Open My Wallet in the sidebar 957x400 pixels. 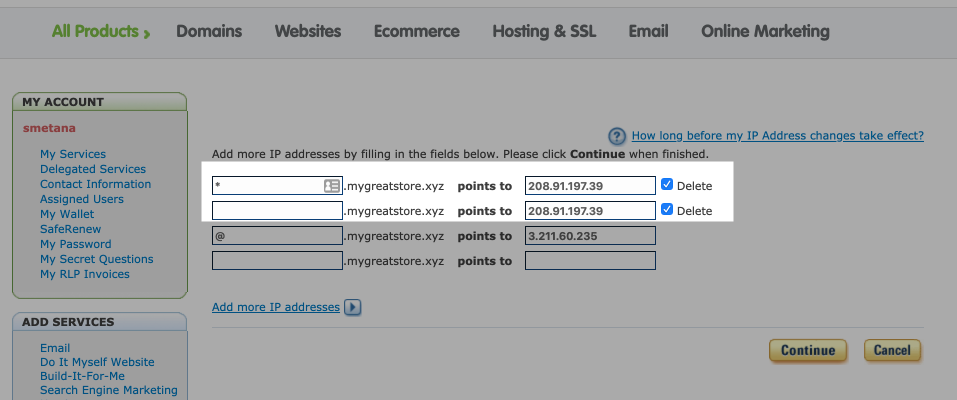[67, 214]
